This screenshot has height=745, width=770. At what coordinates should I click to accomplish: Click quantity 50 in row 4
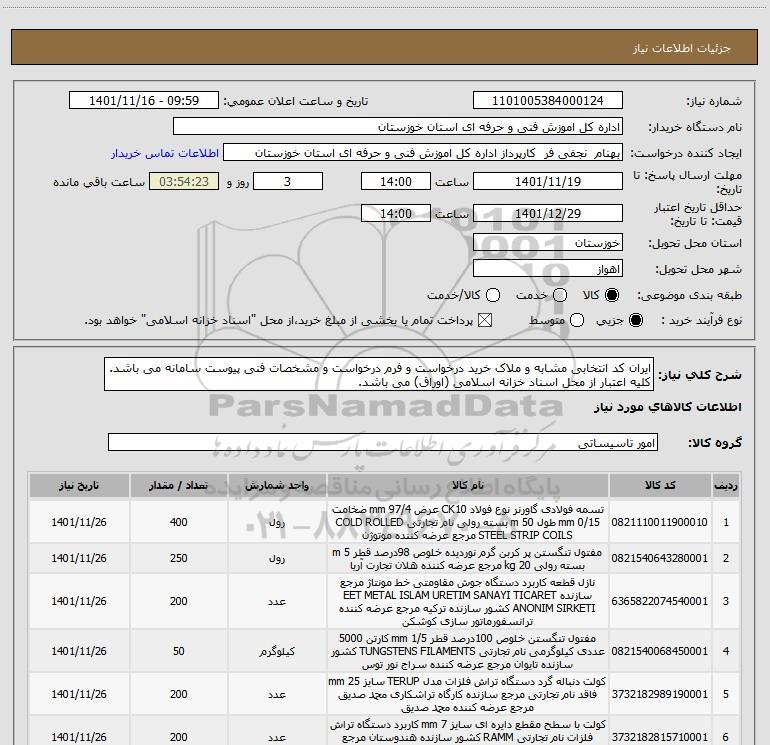click(x=179, y=651)
